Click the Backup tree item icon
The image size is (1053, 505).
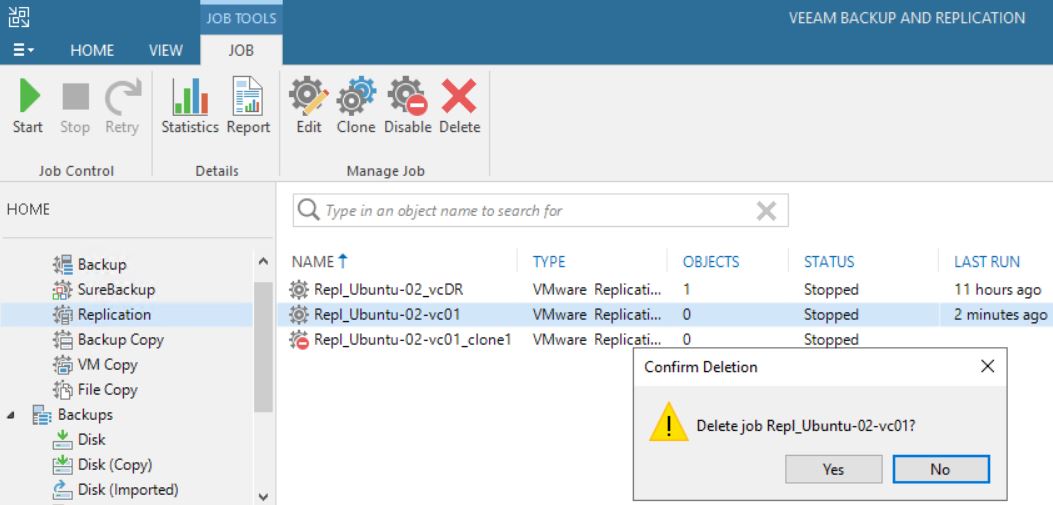[x=62, y=265]
